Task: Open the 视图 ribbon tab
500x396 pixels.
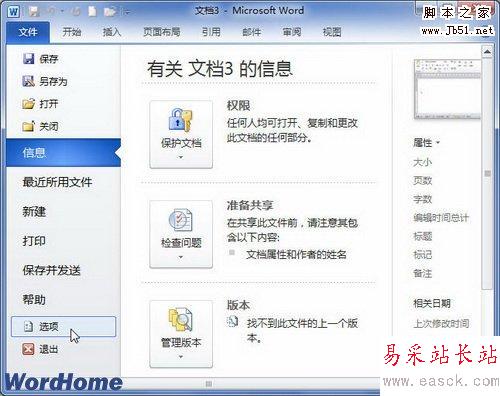Action: [x=332, y=32]
